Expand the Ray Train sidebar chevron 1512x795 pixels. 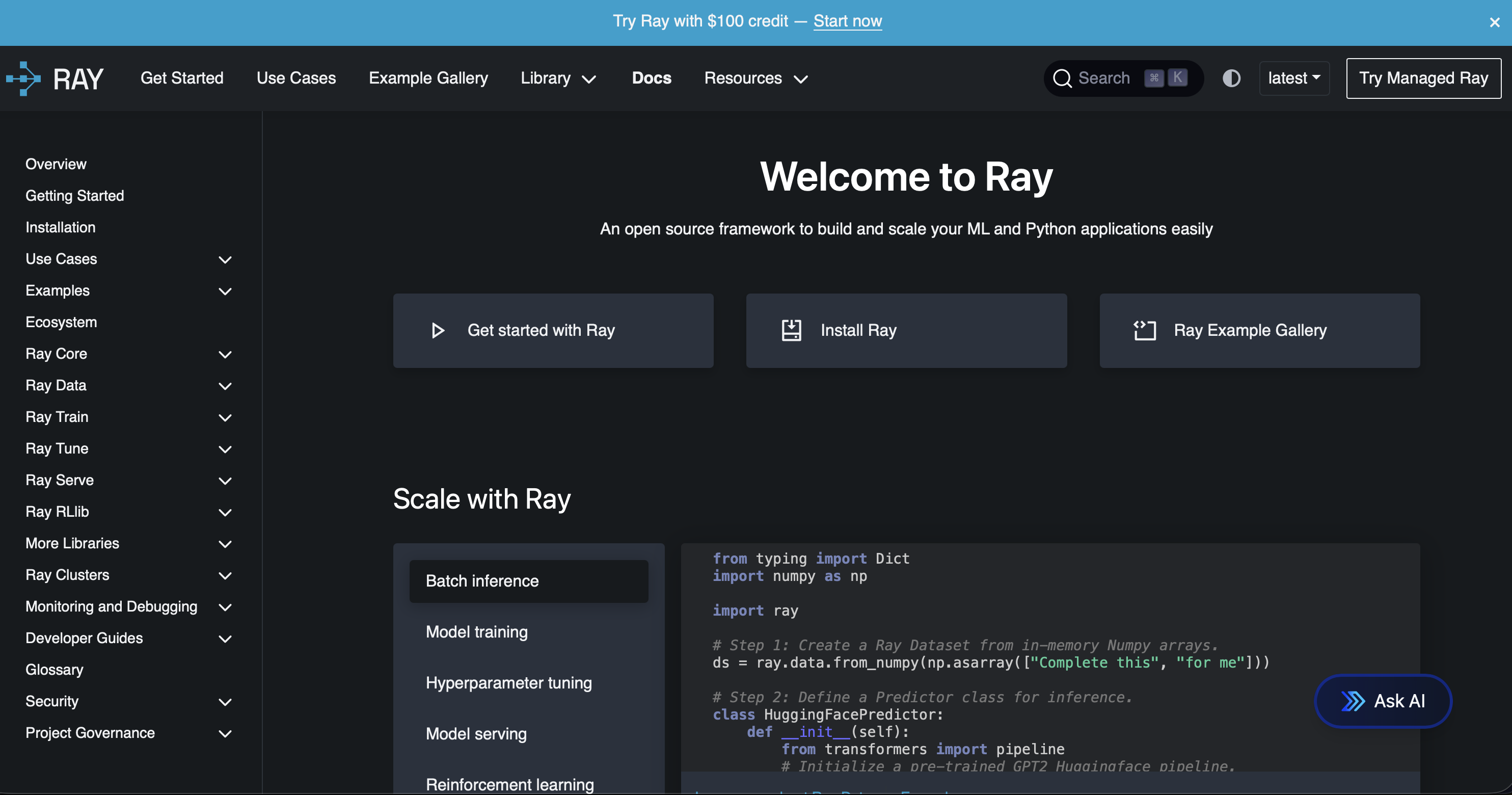pyautogui.click(x=225, y=418)
